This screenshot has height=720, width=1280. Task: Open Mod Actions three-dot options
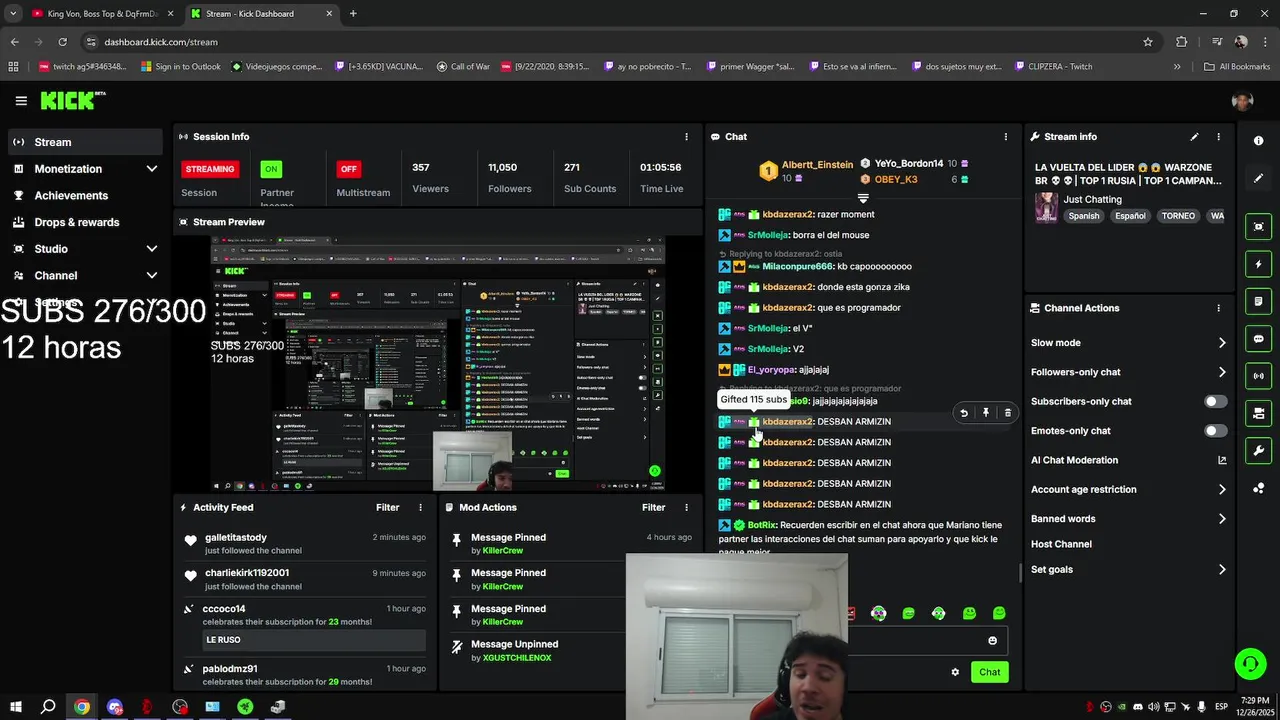point(686,508)
